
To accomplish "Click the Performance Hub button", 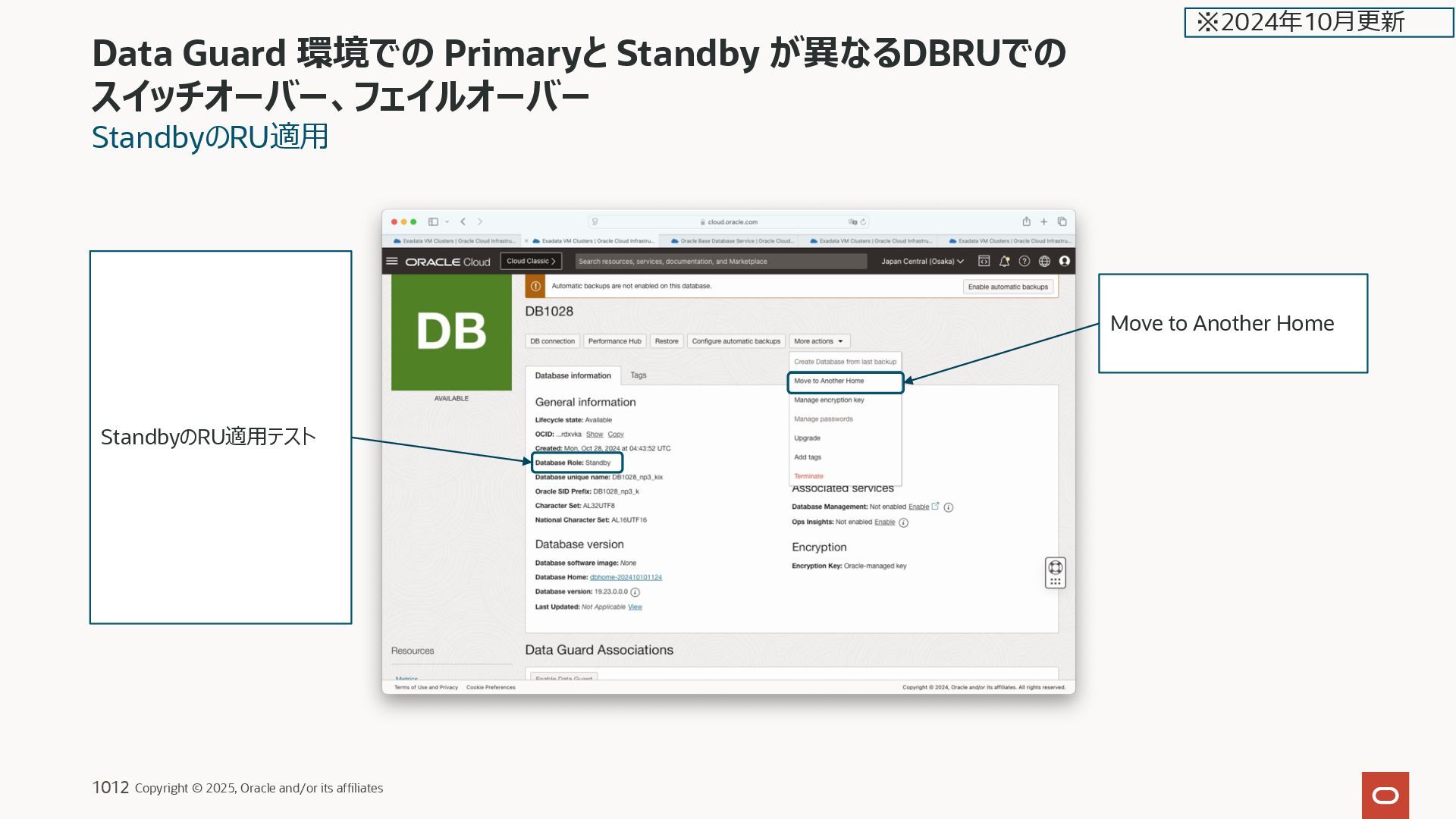I will pos(614,341).
